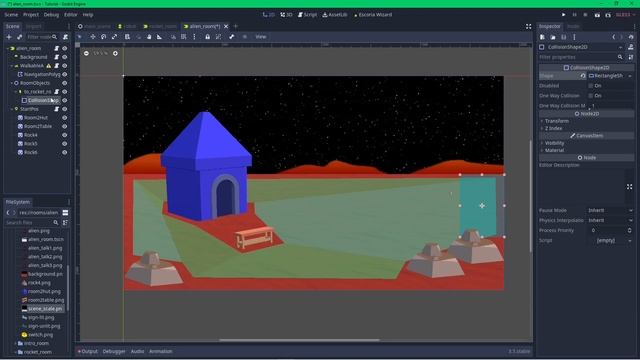Load resource folder icon in Inspector
The height and width of the screenshot is (360, 640).
[x=553, y=37]
